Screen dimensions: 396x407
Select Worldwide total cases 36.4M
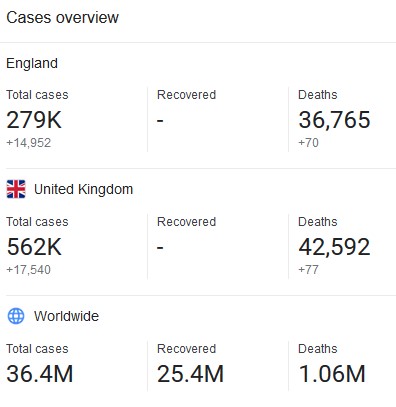[40, 374]
